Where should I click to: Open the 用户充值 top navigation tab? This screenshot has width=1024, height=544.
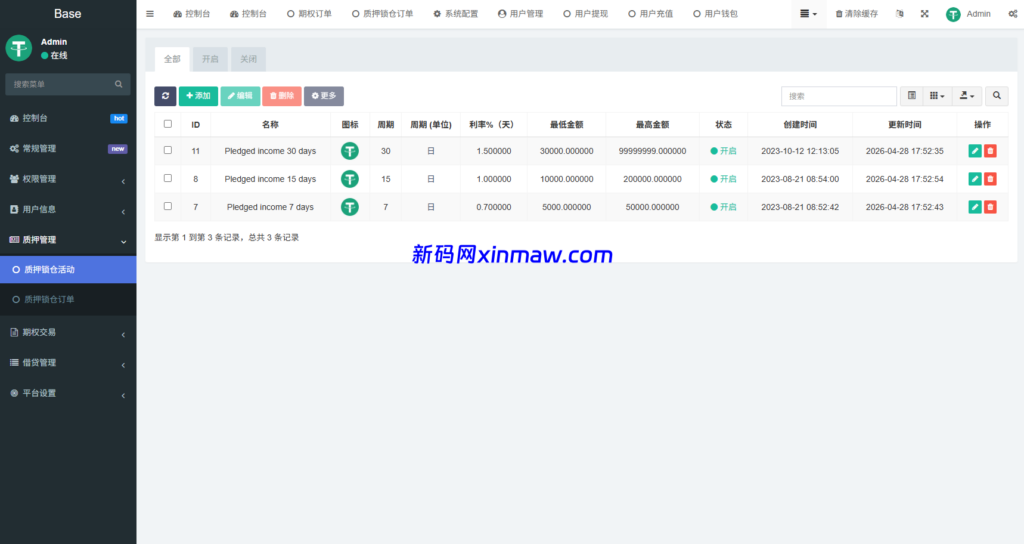(650, 14)
